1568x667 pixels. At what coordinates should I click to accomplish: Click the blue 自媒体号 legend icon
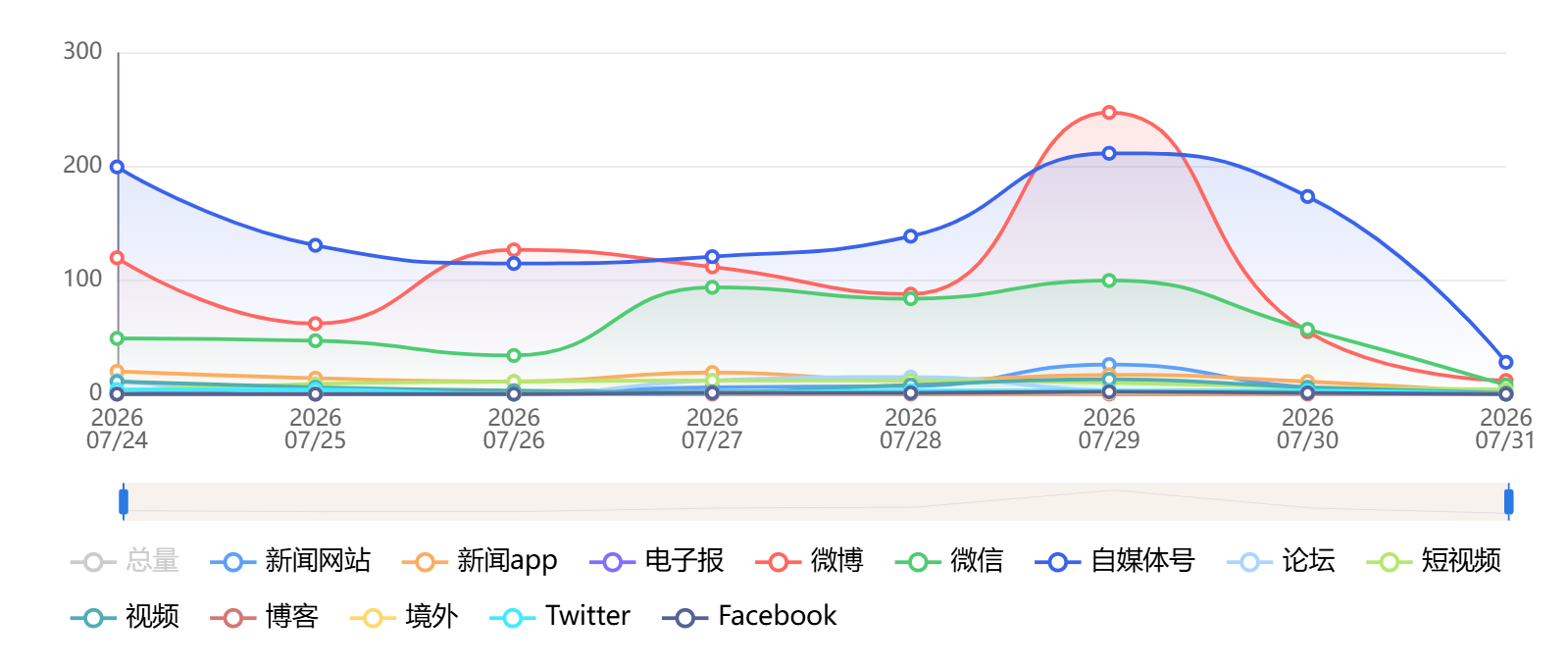tap(1058, 562)
